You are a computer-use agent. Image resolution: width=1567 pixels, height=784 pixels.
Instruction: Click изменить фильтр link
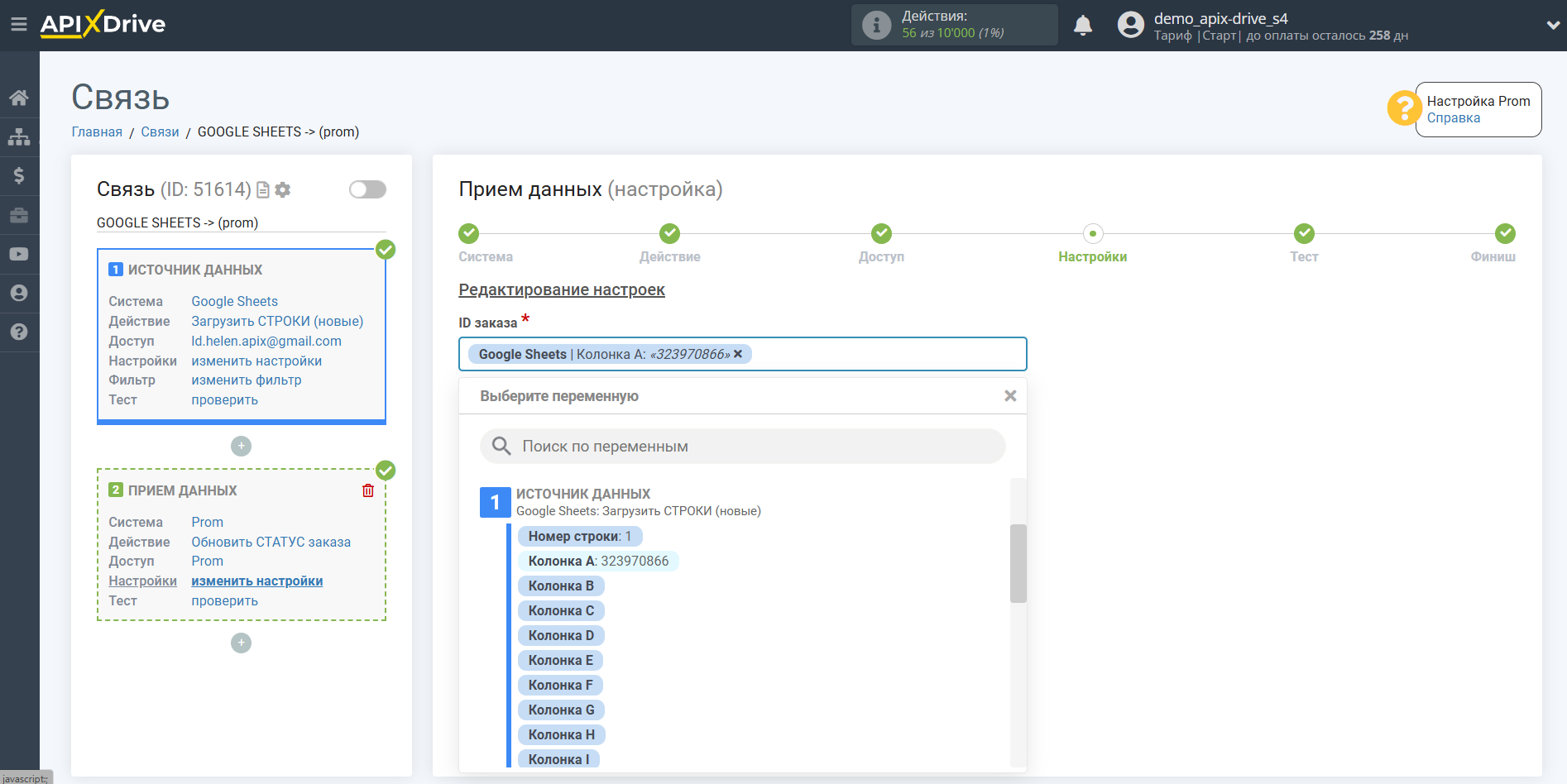[247, 380]
